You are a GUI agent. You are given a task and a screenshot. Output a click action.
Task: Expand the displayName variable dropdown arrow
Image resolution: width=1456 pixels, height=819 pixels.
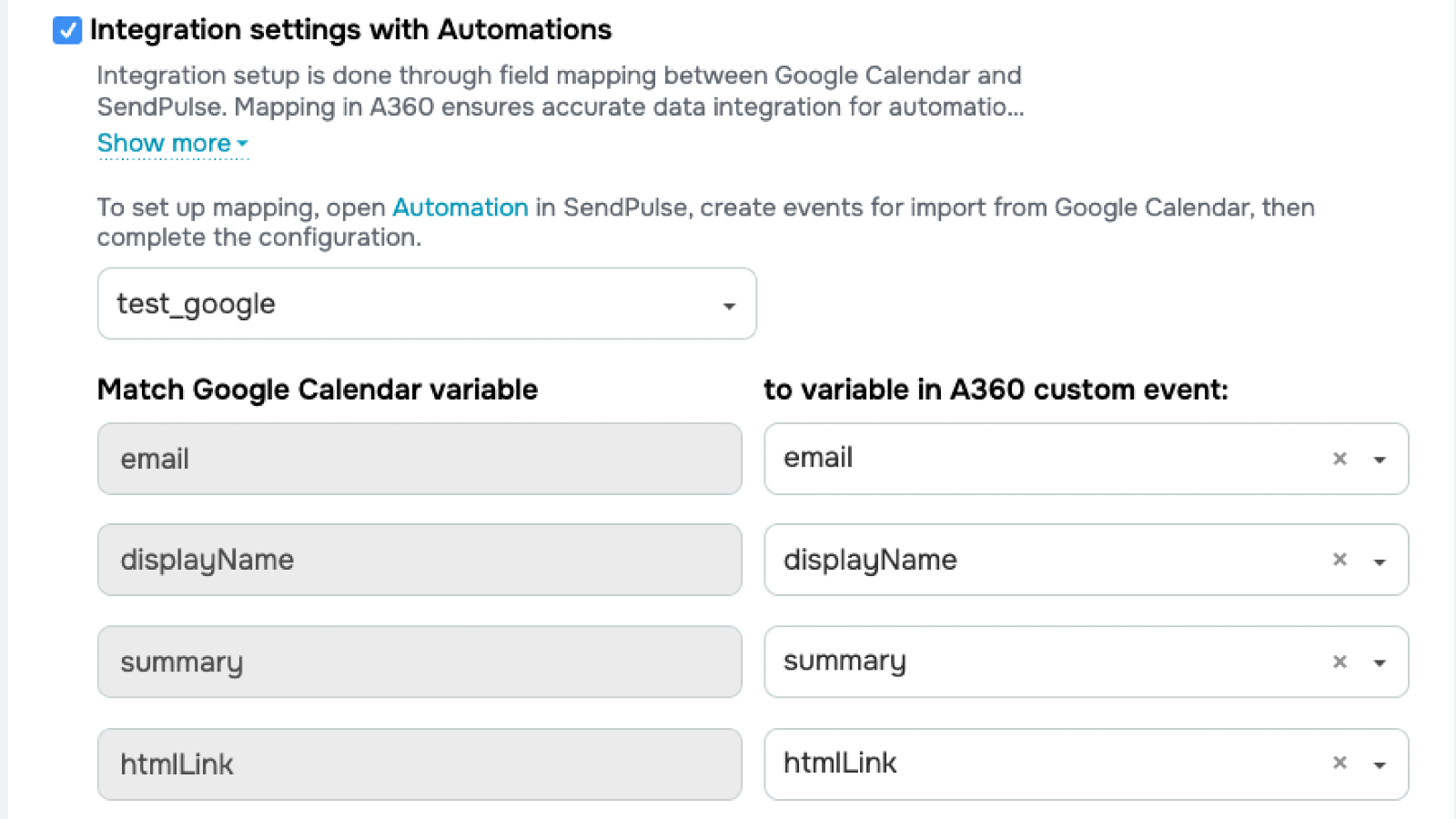[x=1380, y=561]
